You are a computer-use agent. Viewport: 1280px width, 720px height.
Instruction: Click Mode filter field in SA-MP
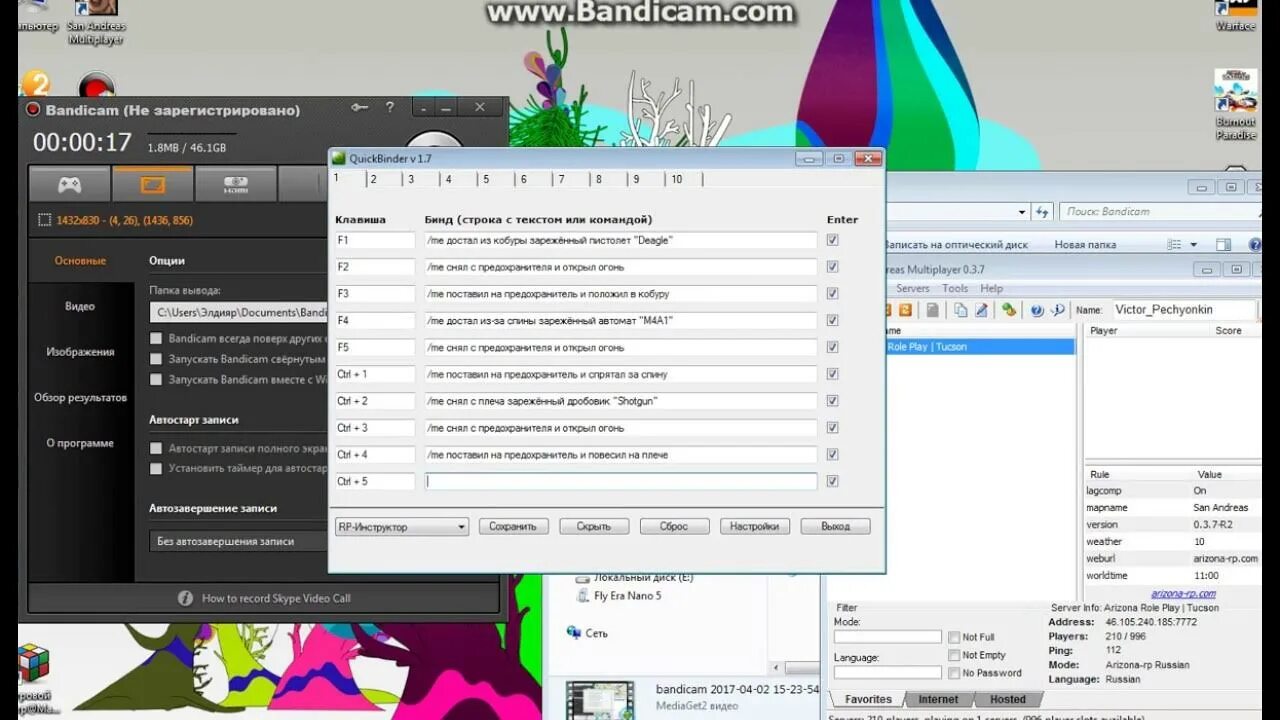[888, 637]
